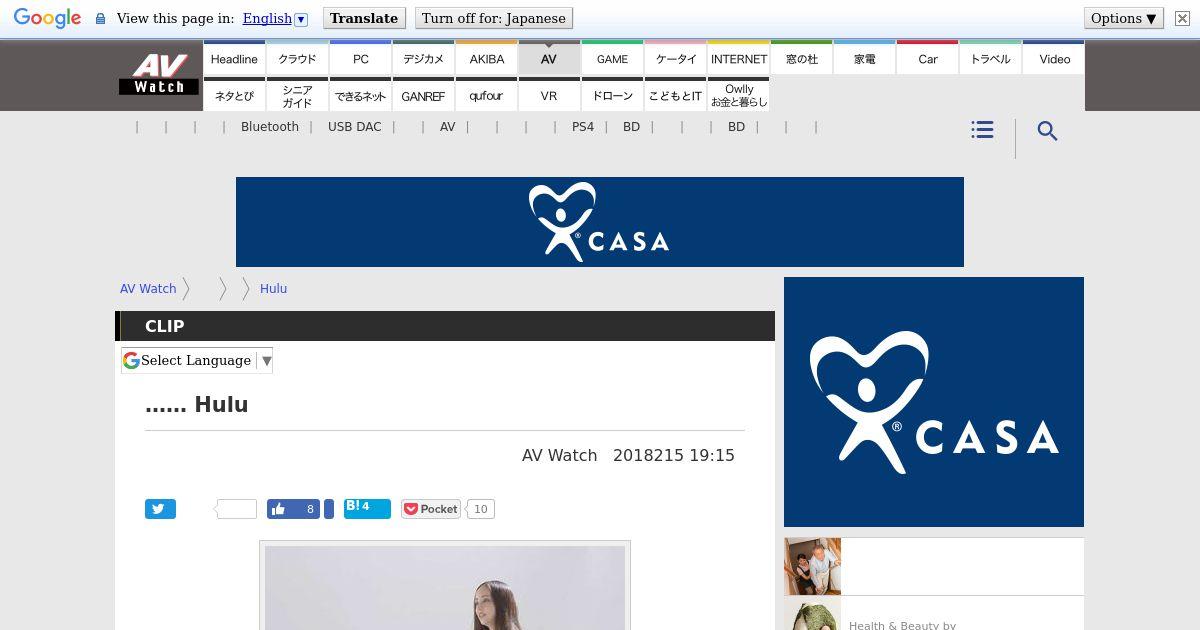Go to the GANREF tab
The image size is (1200, 630).
pyautogui.click(x=423, y=95)
